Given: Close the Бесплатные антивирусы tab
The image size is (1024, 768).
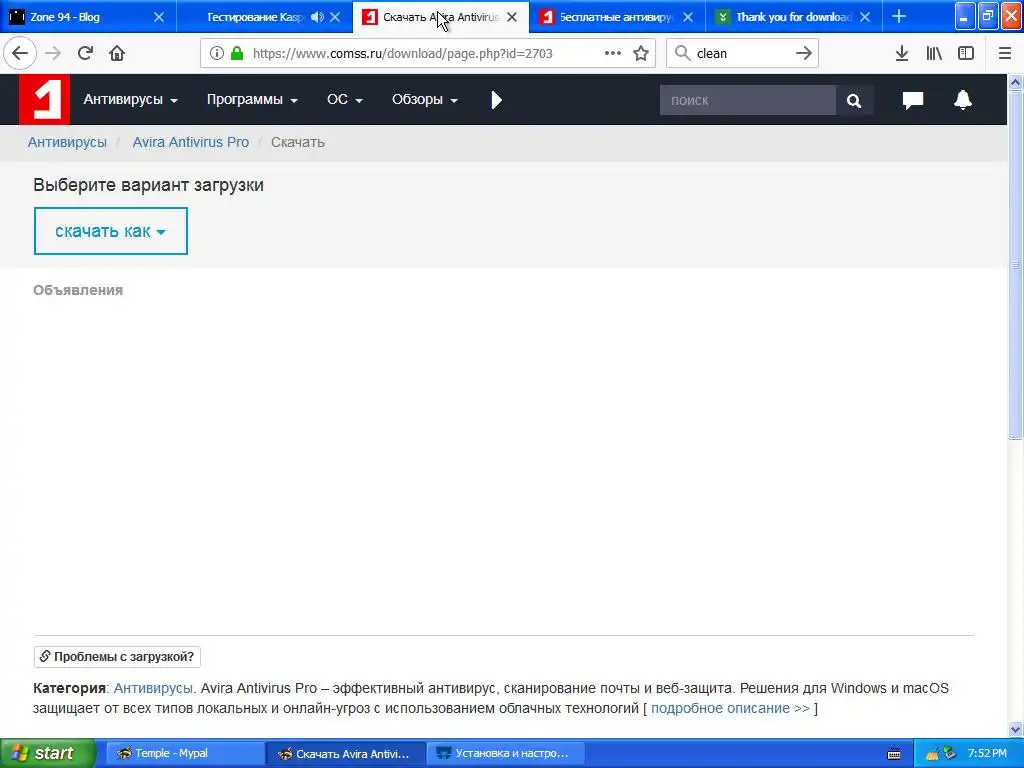Looking at the screenshot, I should pos(688,17).
